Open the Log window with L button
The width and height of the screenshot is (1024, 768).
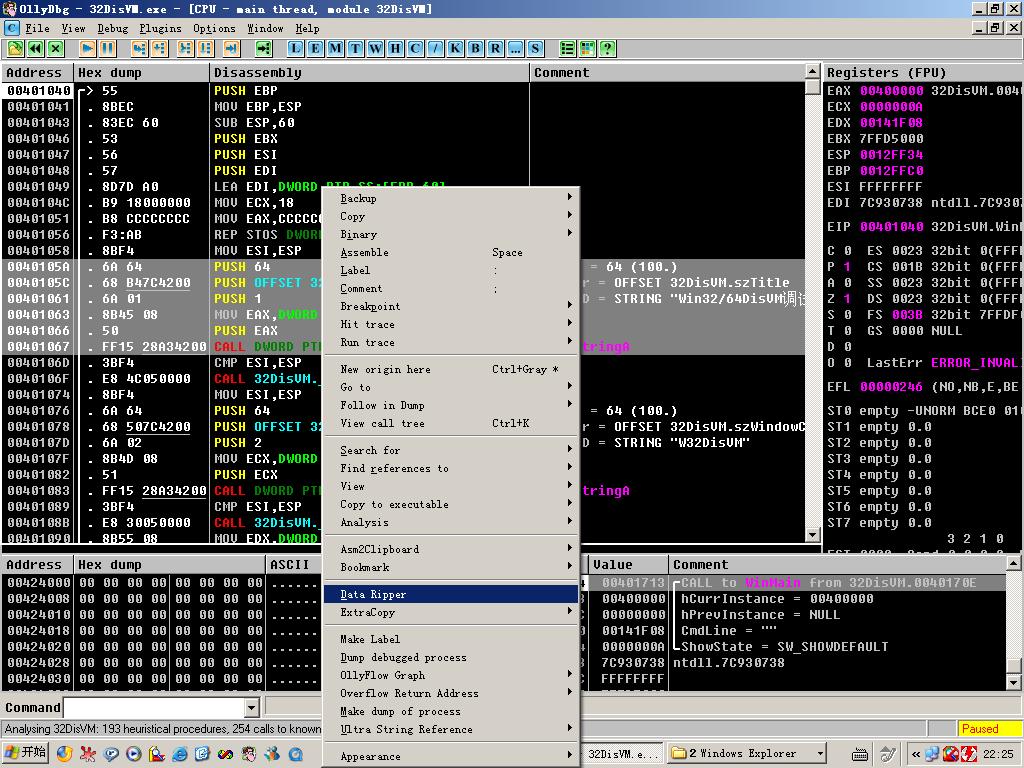(x=295, y=48)
